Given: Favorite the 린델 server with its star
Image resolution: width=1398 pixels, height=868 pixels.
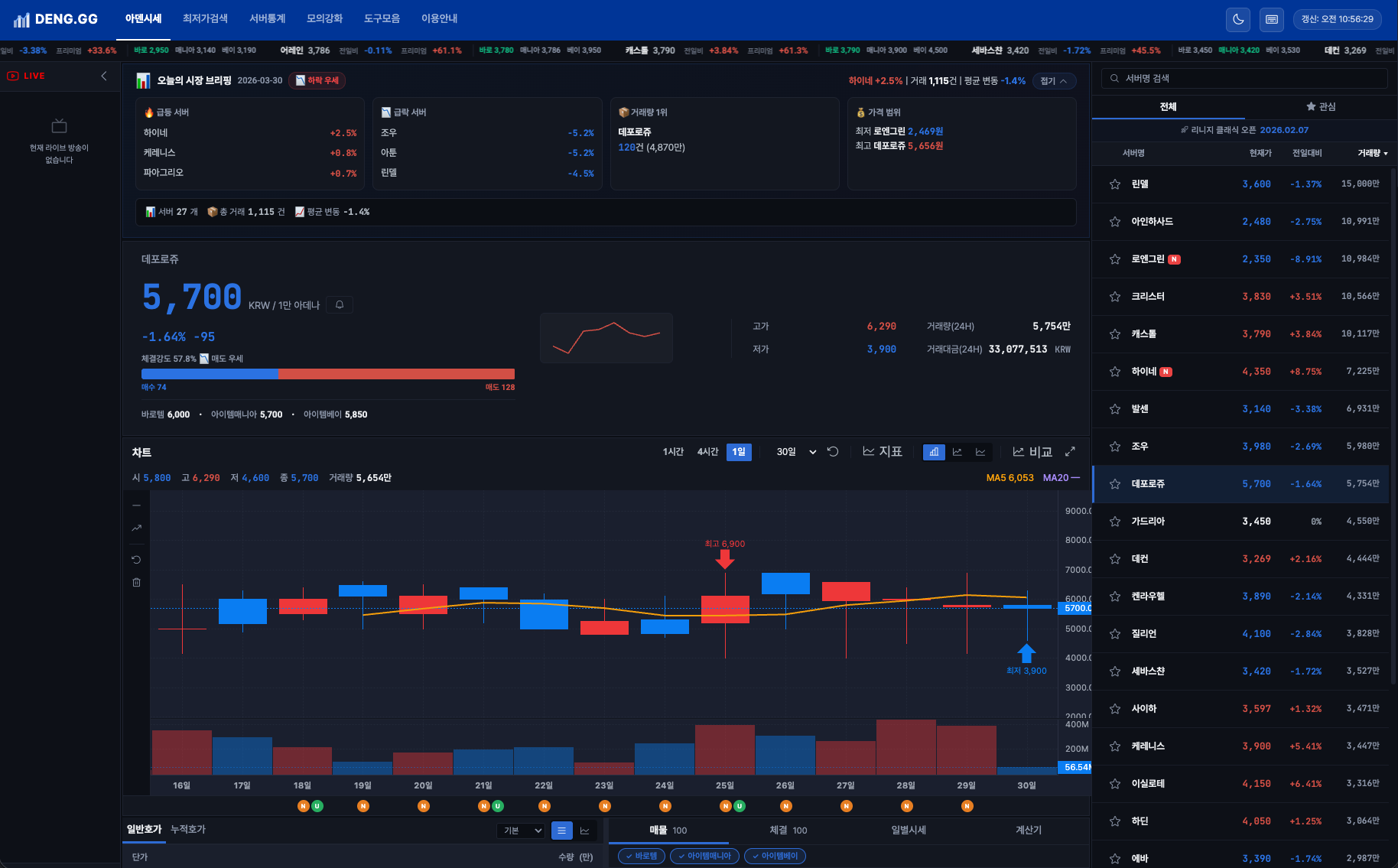Looking at the screenshot, I should pyautogui.click(x=1115, y=184).
